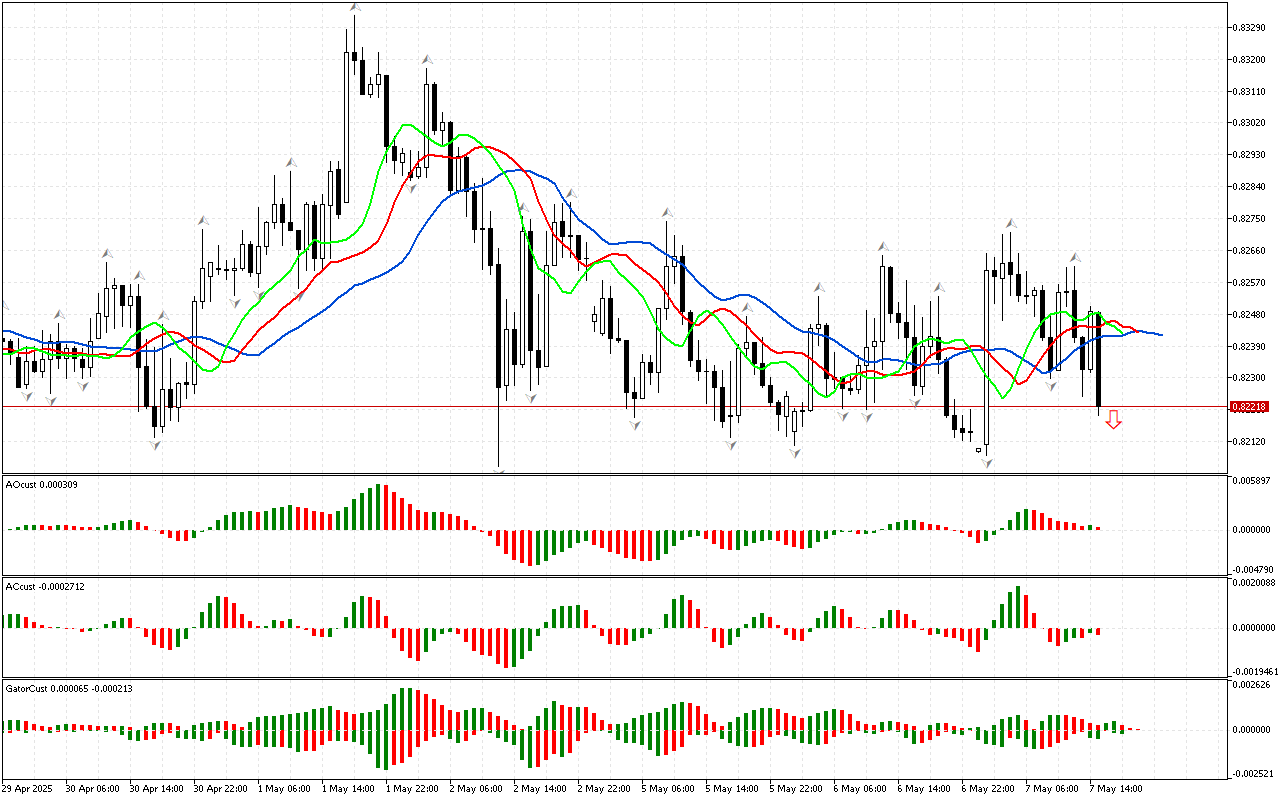Select the blue Alligator jaw line

point(520,172)
